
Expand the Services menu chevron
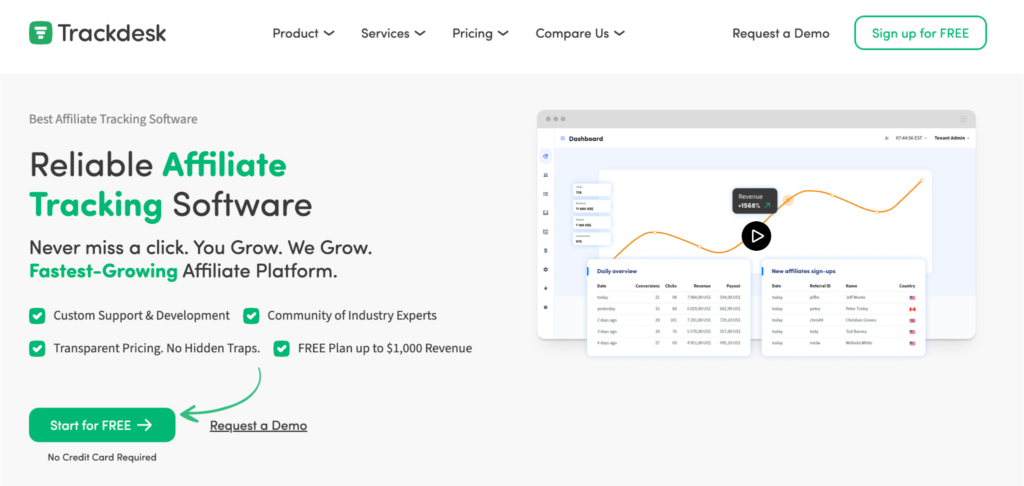[x=420, y=33]
